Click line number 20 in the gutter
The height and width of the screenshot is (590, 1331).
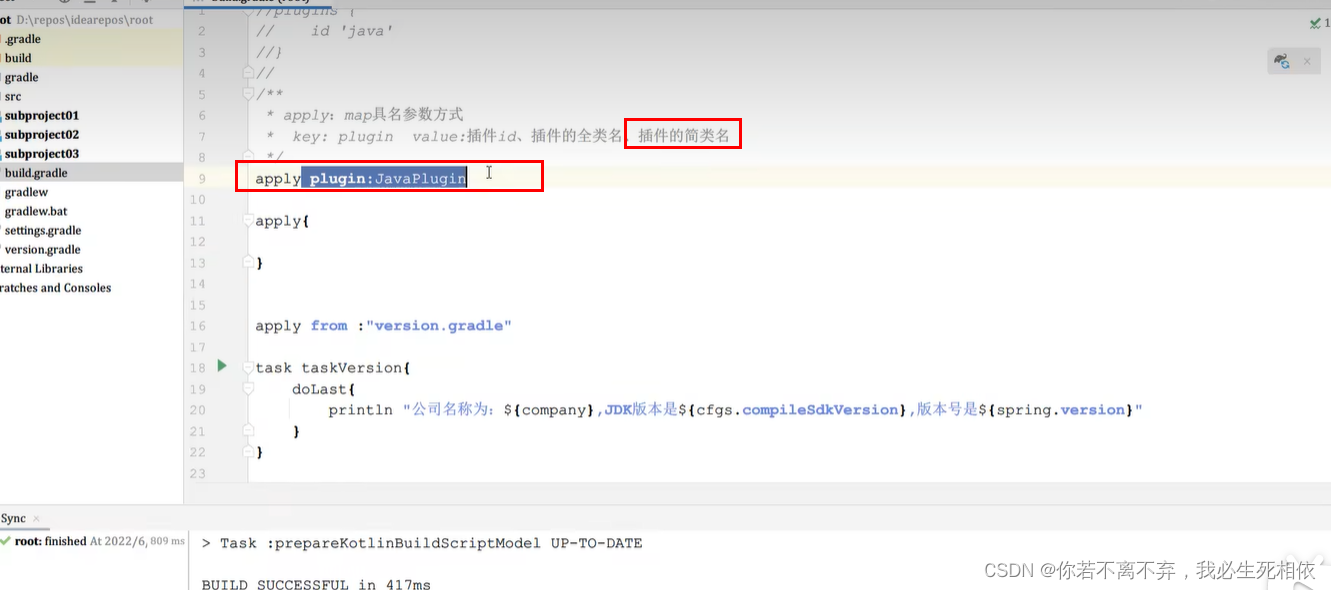click(x=197, y=410)
